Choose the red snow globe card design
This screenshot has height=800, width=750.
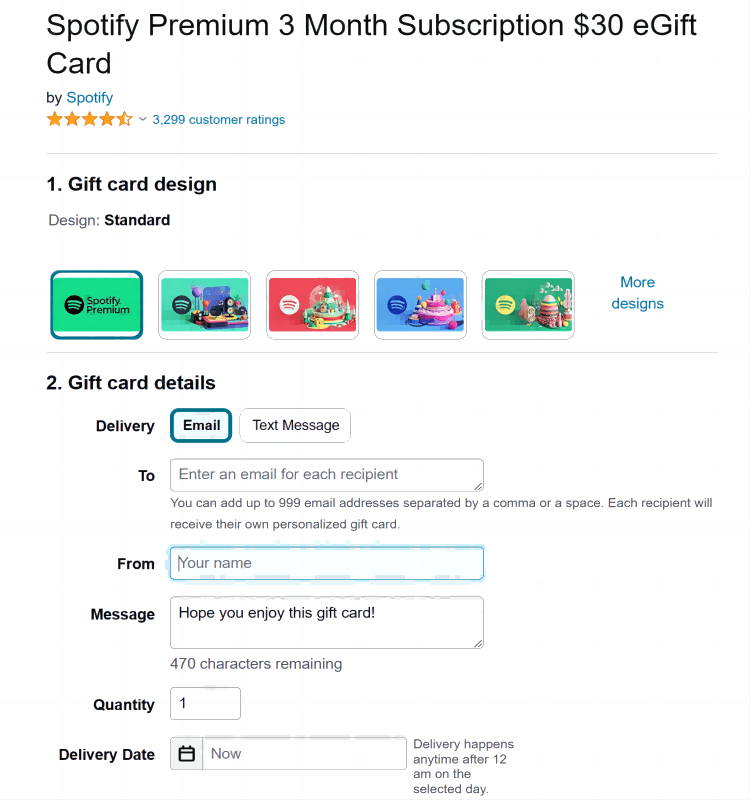(313, 305)
